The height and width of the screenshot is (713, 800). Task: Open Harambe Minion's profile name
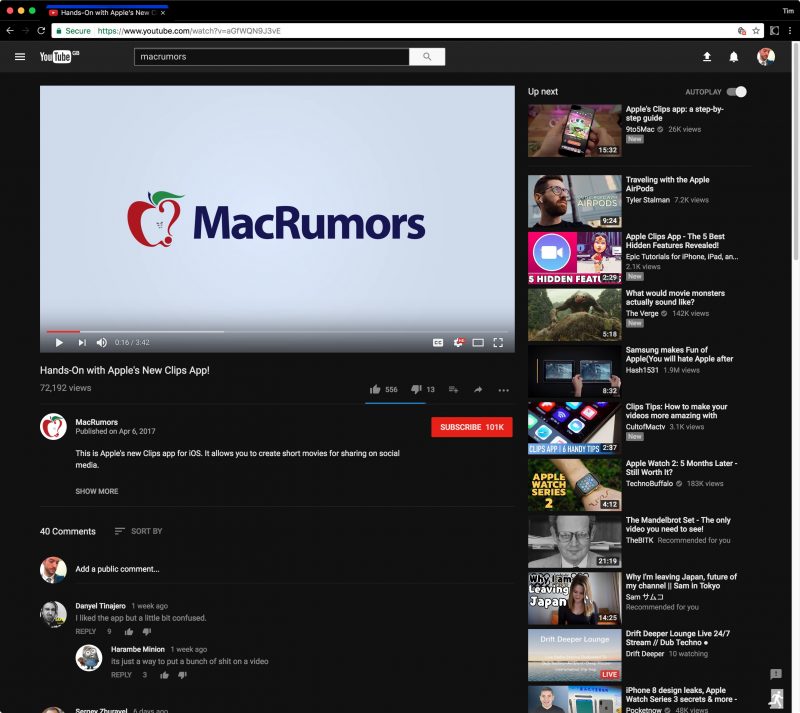138,649
